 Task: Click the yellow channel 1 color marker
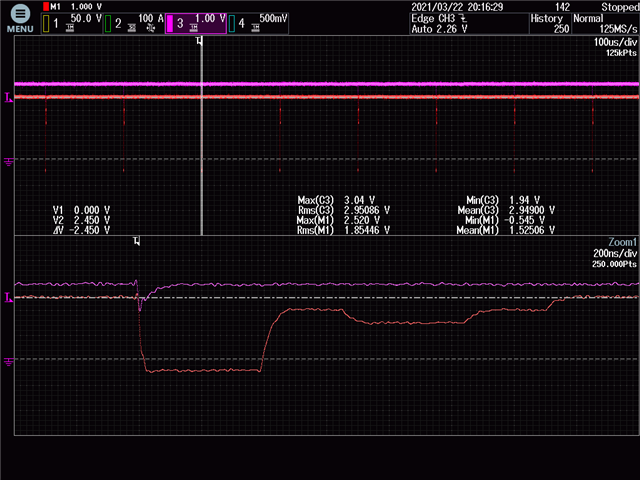pos(46,24)
